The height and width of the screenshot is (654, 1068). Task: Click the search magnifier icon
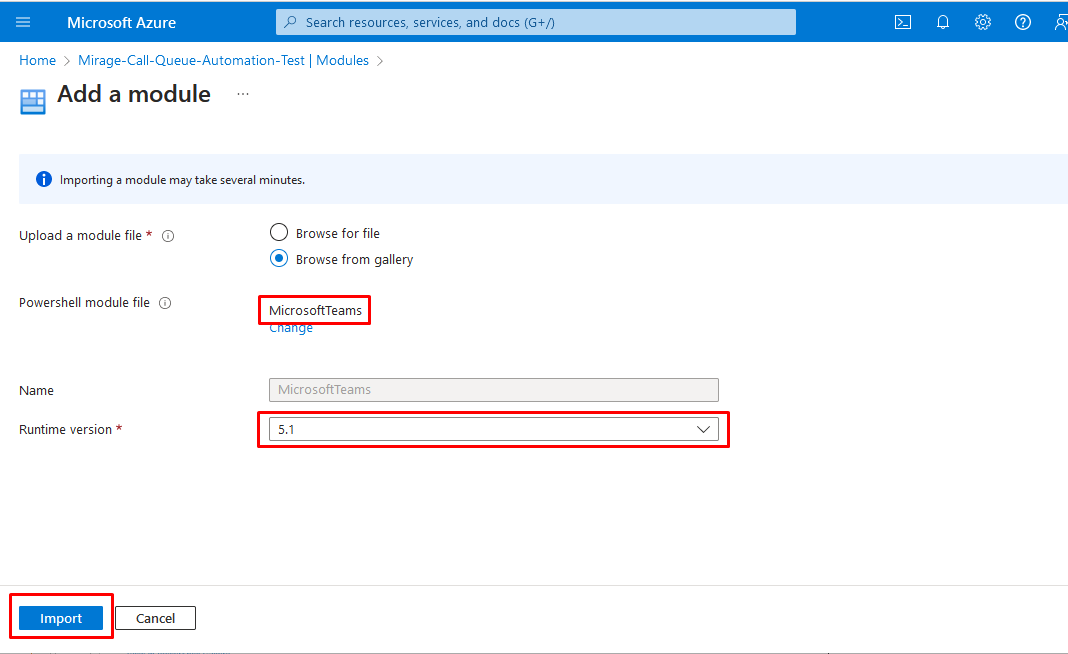click(290, 22)
